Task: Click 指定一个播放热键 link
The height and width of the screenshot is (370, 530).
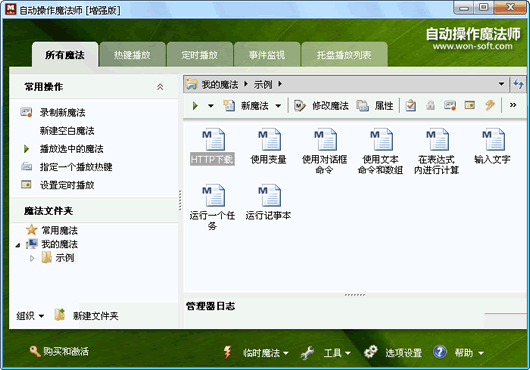Action: 76,167
